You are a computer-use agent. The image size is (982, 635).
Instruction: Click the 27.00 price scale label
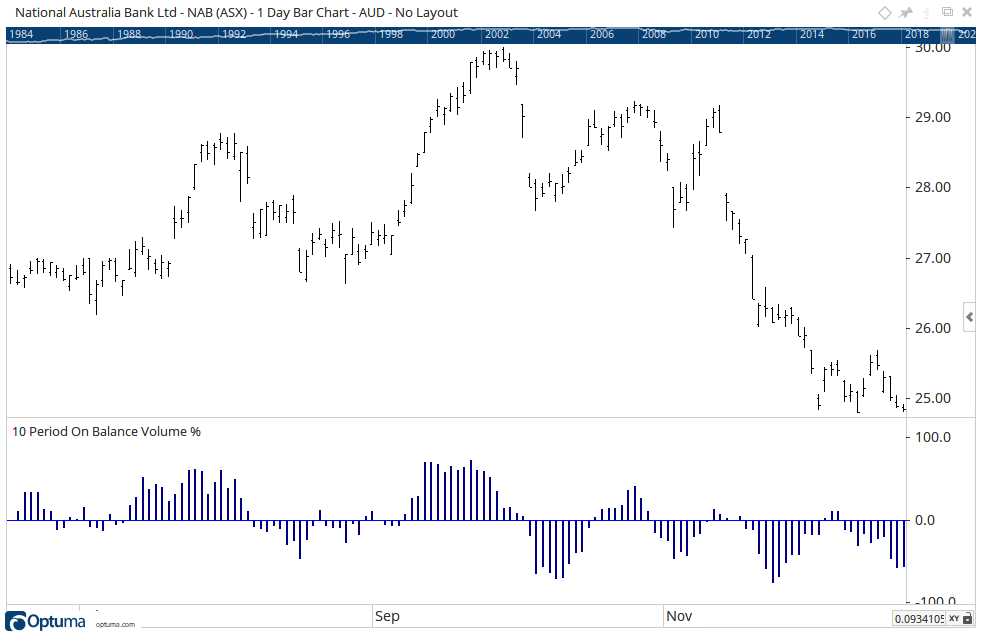[933, 258]
